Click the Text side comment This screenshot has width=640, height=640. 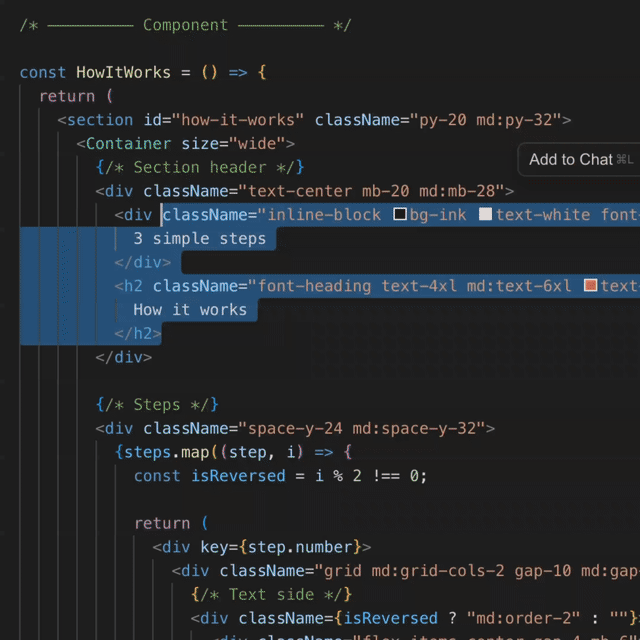[x=271, y=595]
